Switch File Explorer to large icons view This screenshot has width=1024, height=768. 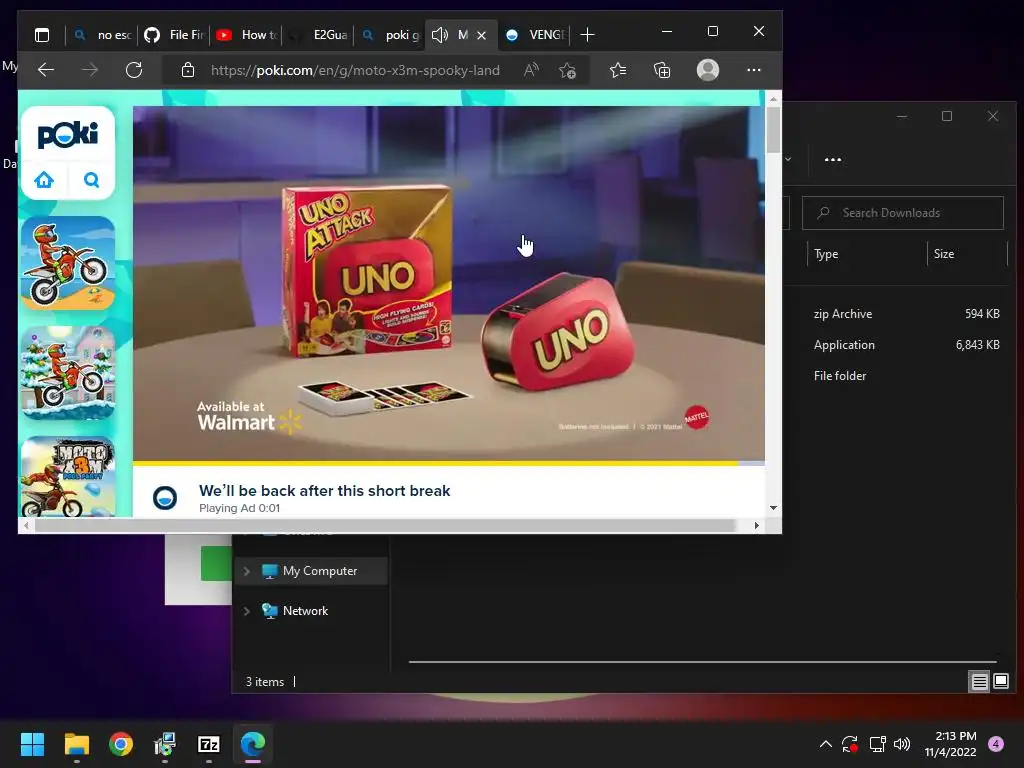pos(1000,682)
